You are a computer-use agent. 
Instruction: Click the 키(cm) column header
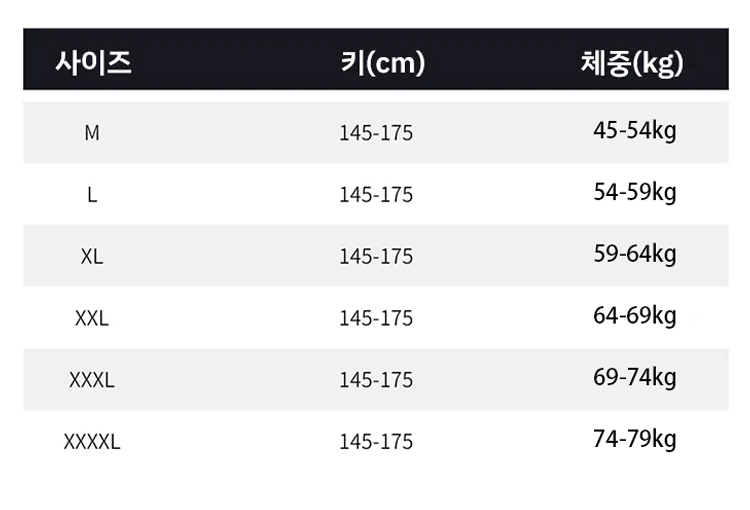coord(382,63)
